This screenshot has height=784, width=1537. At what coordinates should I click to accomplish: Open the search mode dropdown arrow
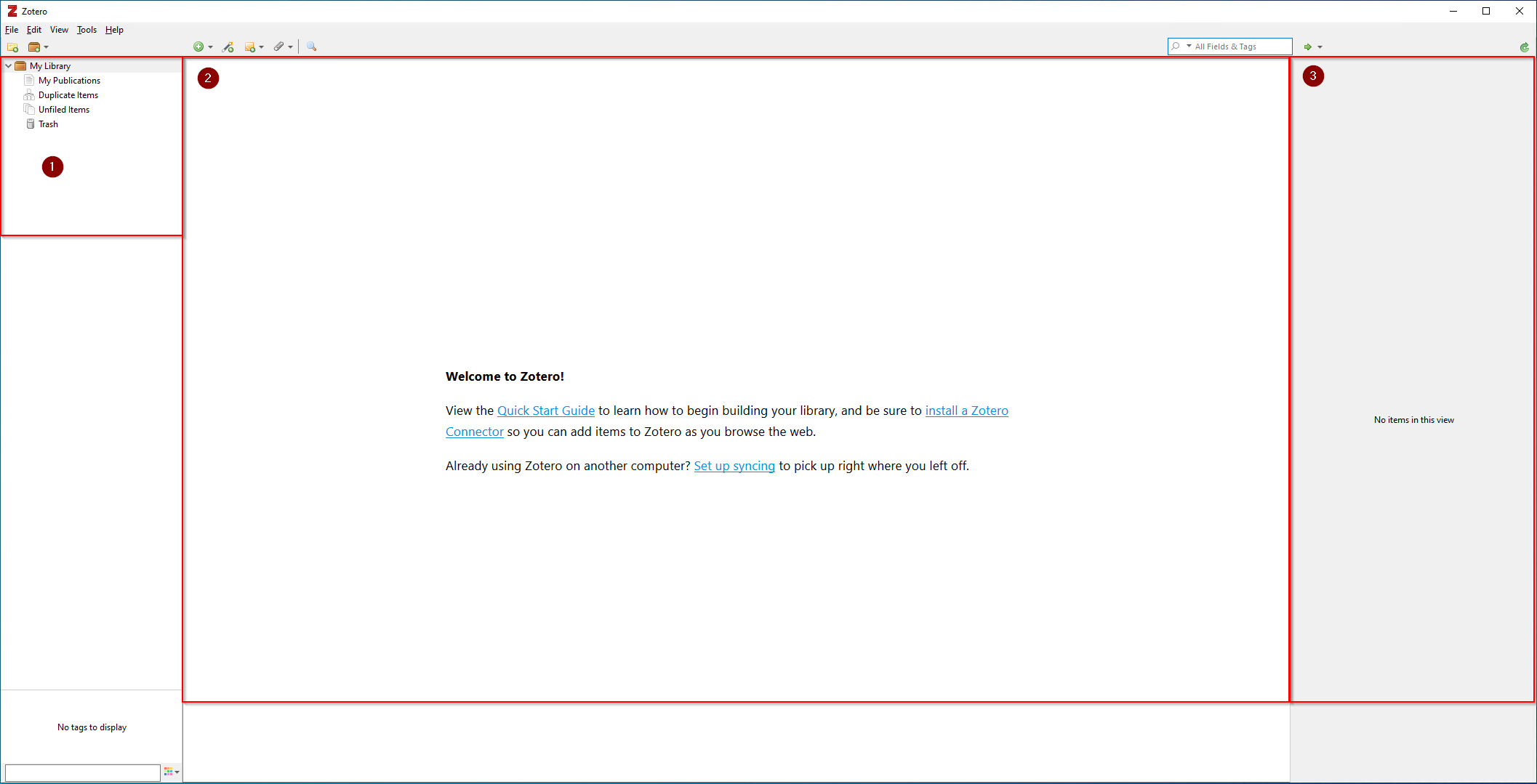pos(1189,47)
